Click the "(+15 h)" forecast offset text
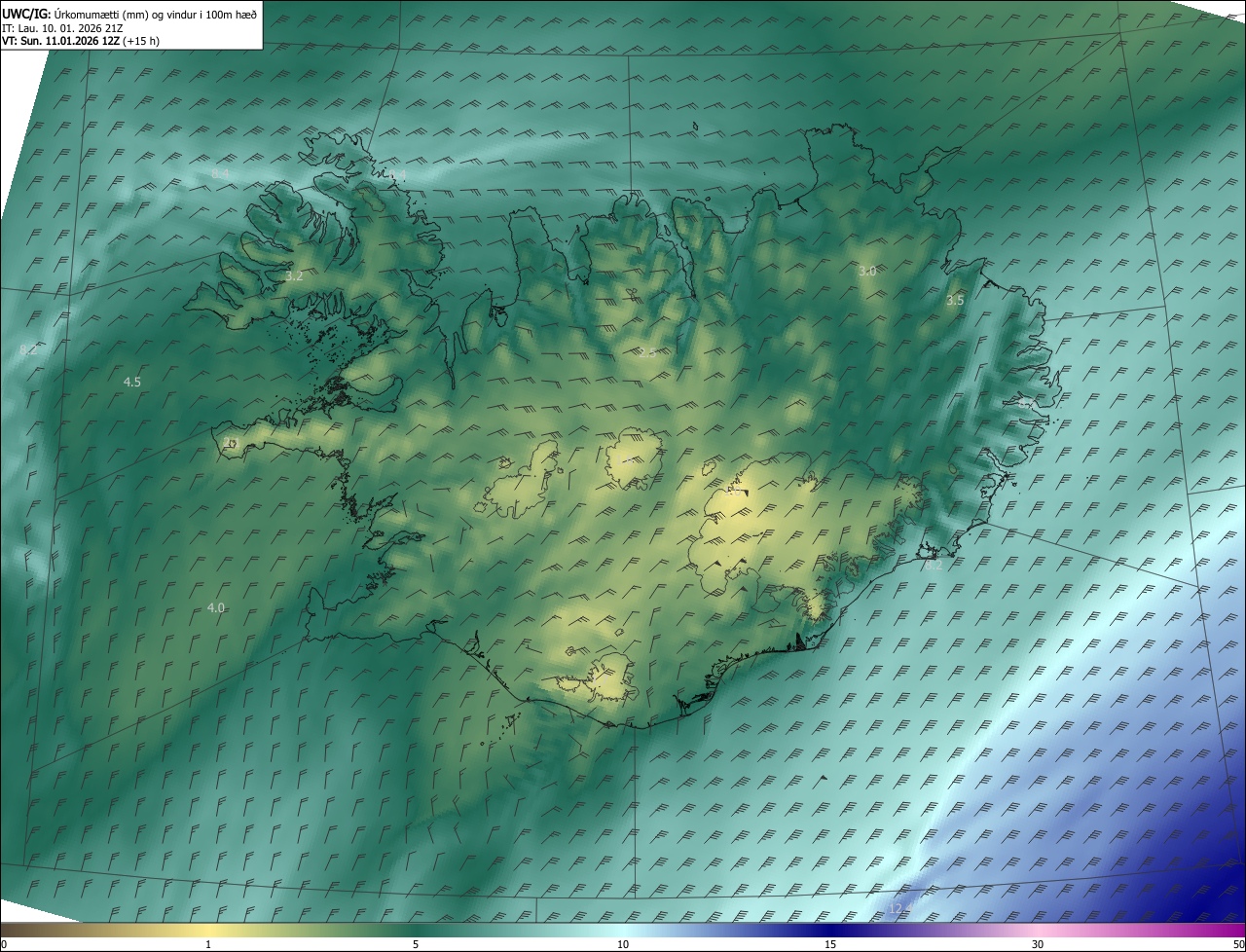 point(142,41)
